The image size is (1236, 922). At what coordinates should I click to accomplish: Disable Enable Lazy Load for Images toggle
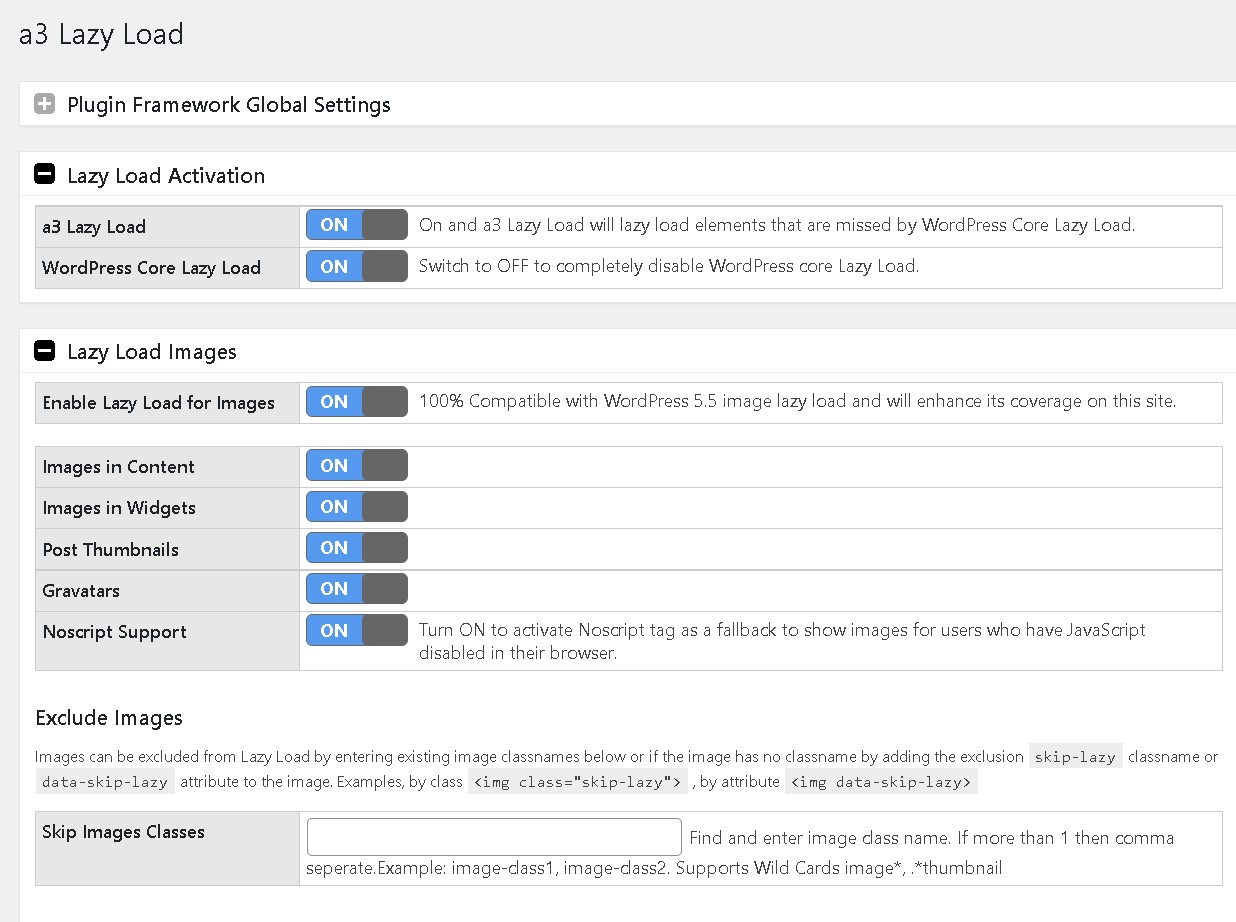pos(356,402)
